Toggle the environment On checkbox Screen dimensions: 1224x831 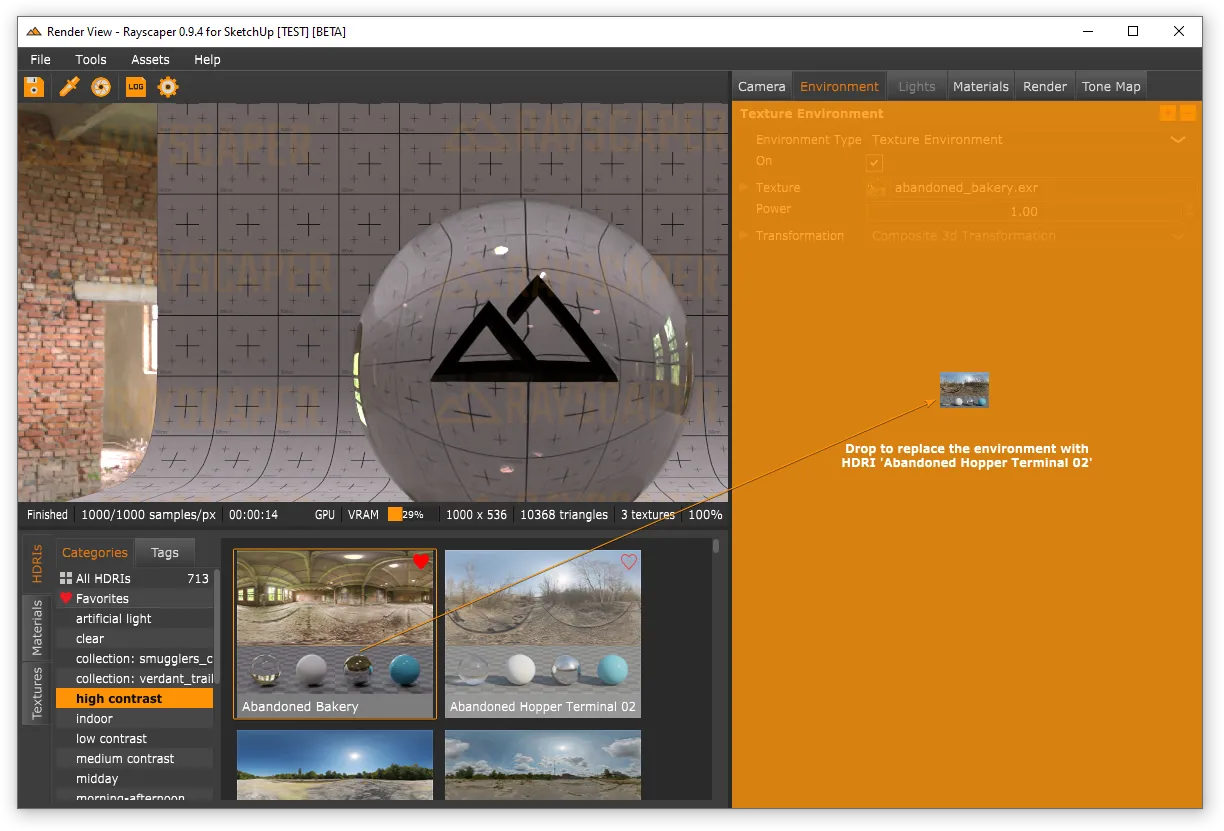coord(874,162)
